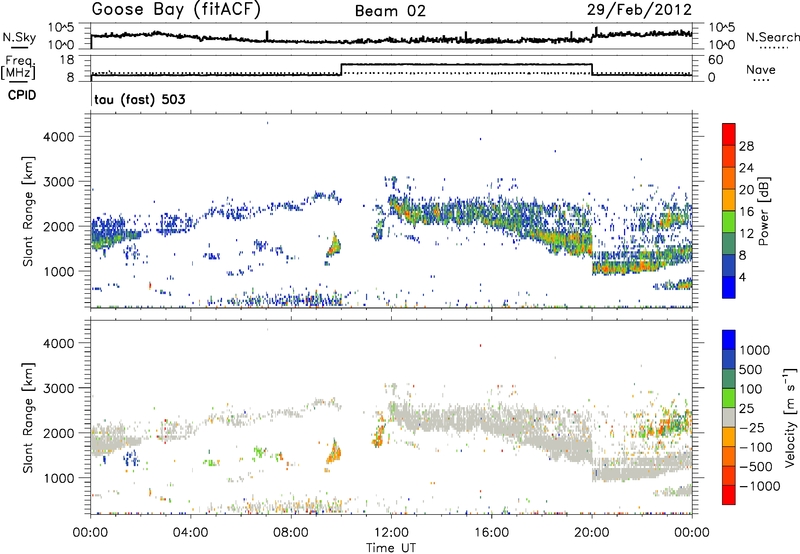
Task: Click the 16 tick on Power colorbar
Action: pyautogui.click(x=746, y=212)
